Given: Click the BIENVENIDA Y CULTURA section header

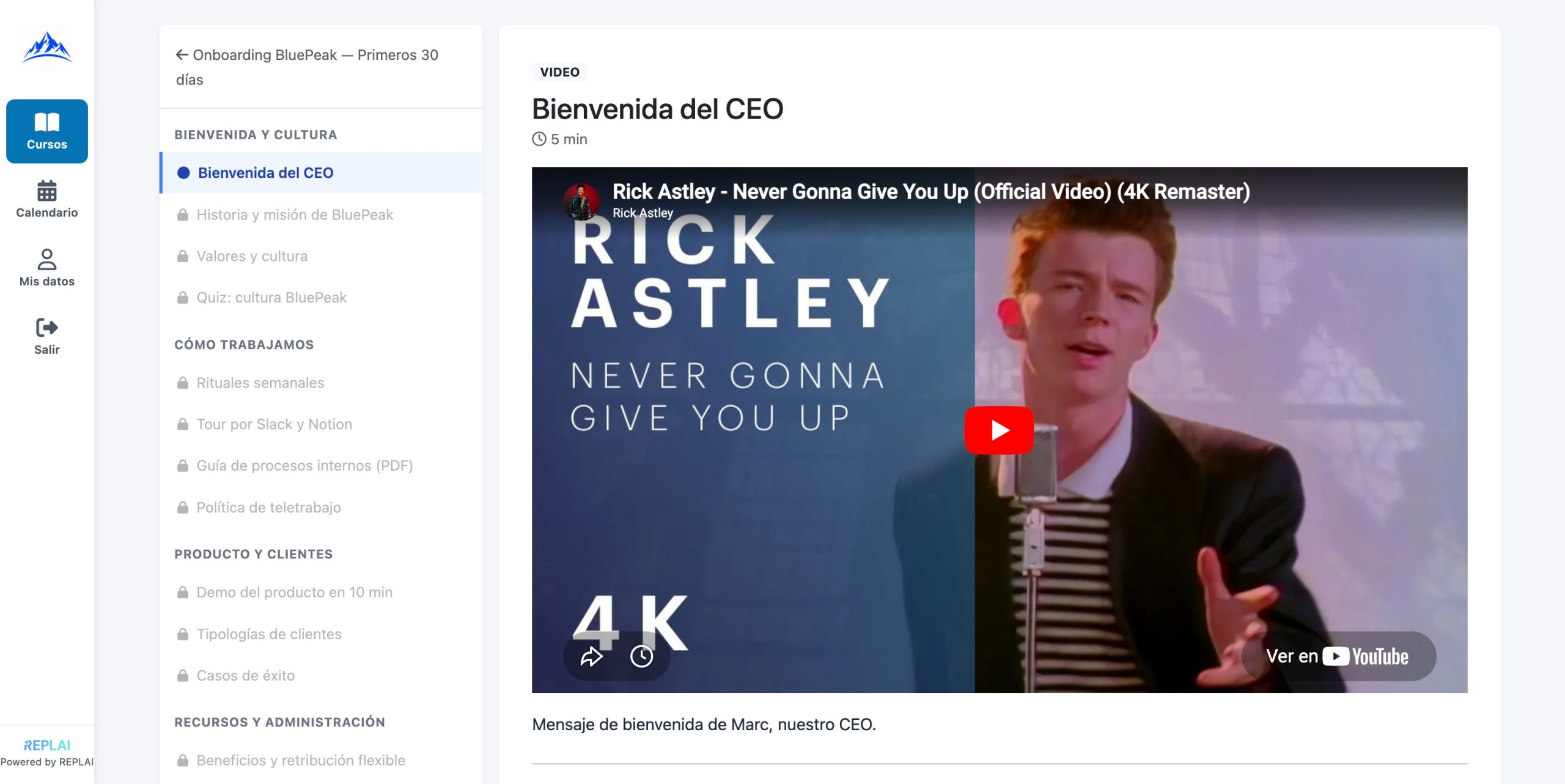Looking at the screenshot, I should click(256, 134).
